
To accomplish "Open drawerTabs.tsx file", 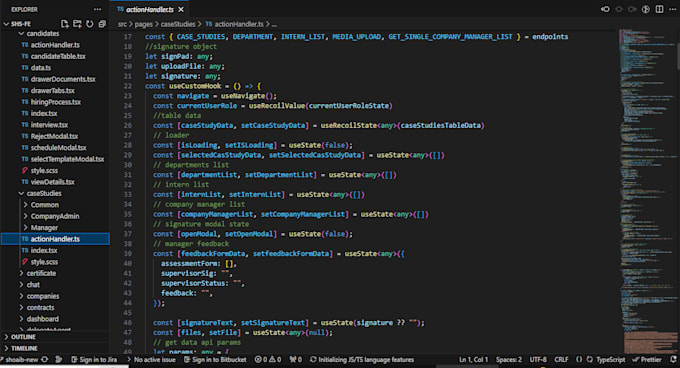I will (x=52, y=91).
